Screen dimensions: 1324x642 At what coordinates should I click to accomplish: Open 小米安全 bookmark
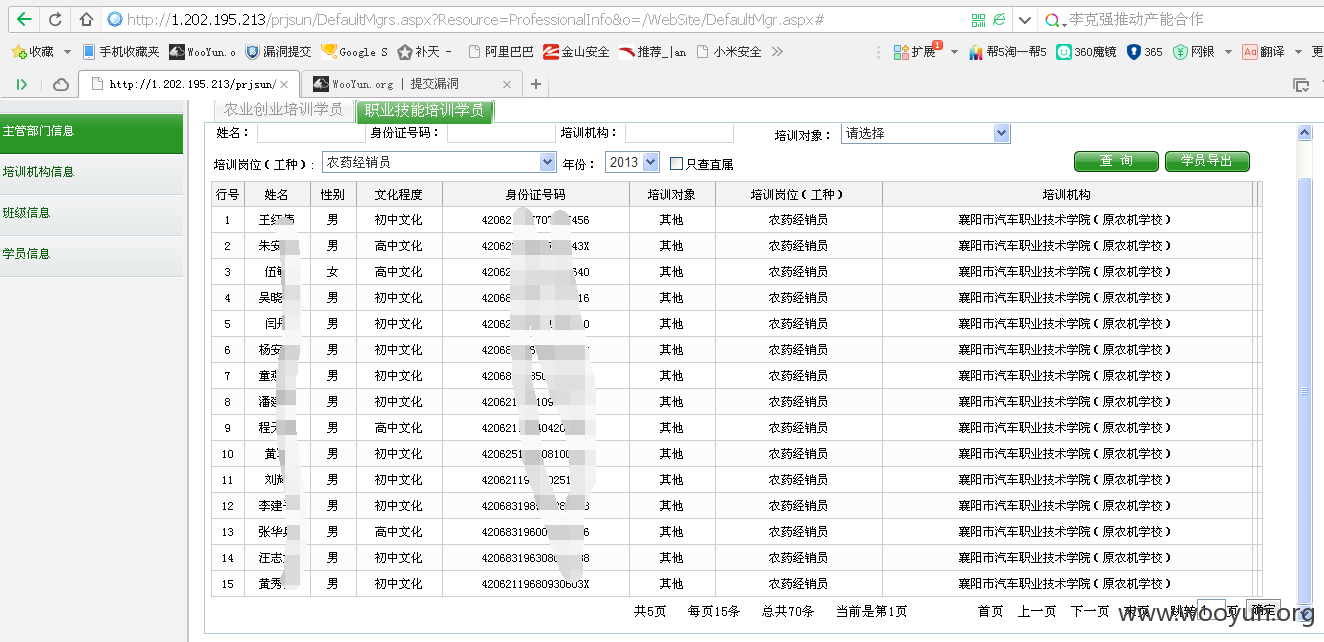pyautogui.click(x=728, y=51)
